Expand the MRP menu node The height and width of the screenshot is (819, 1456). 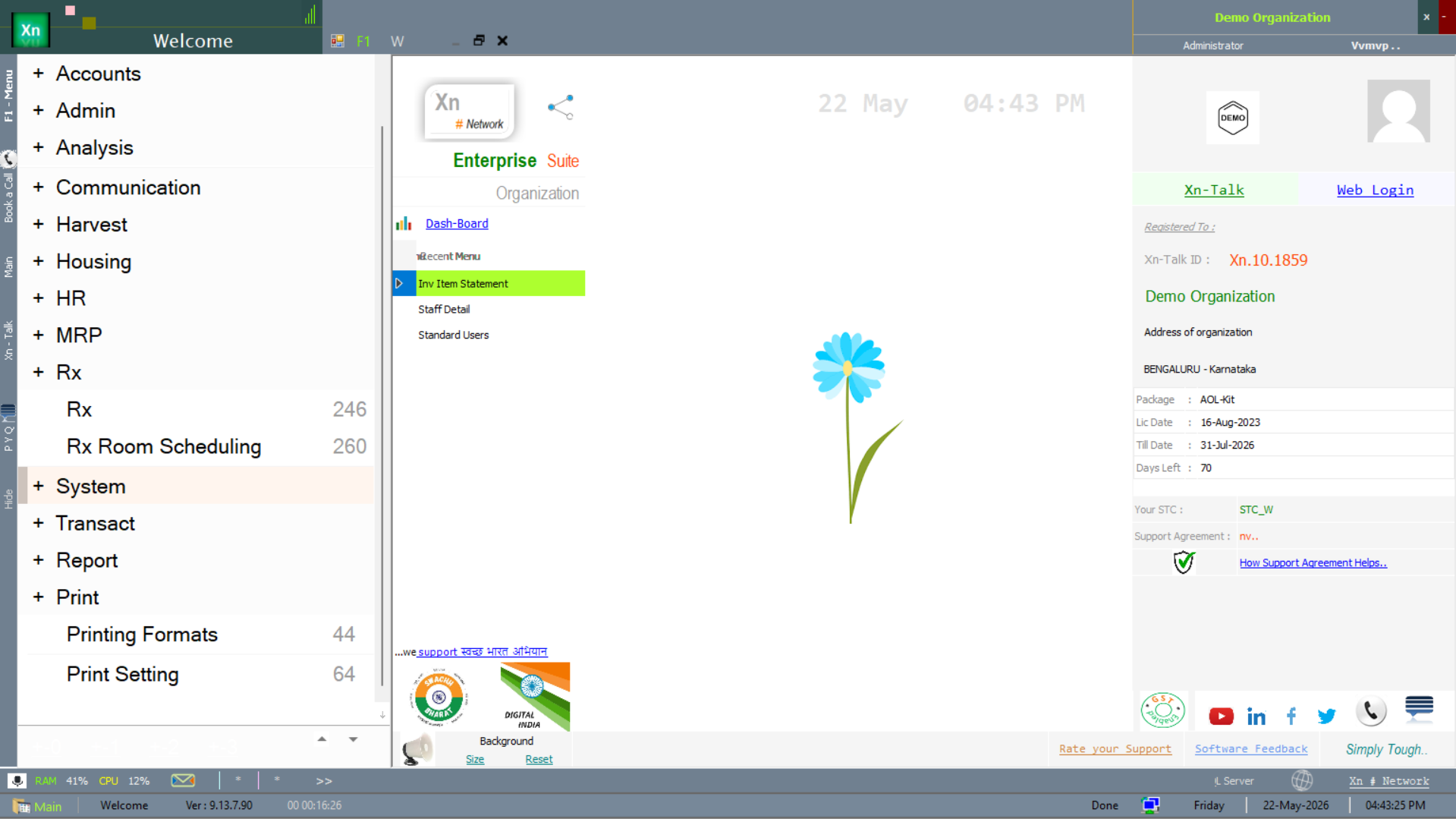pos(39,335)
